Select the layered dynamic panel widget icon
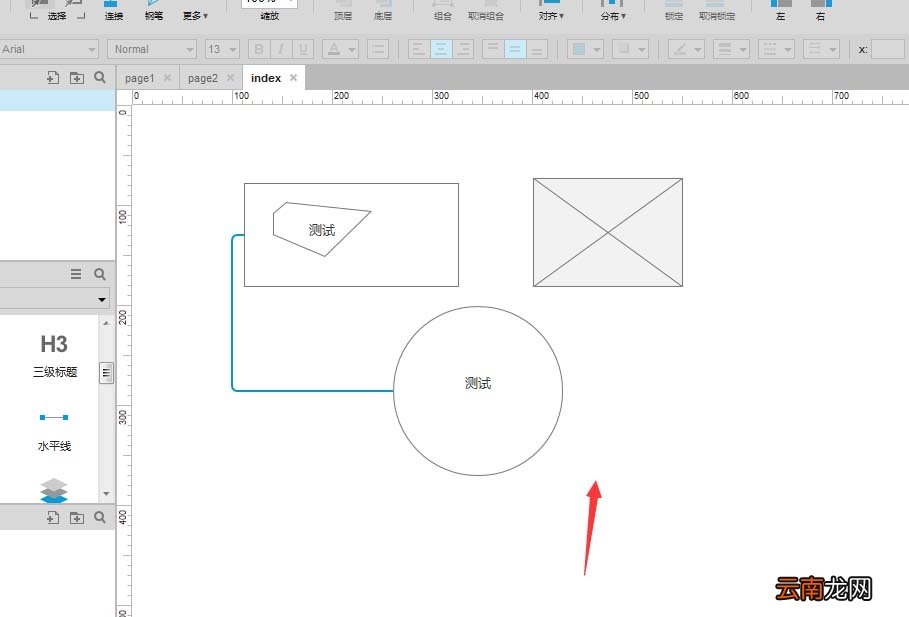 click(x=54, y=490)
